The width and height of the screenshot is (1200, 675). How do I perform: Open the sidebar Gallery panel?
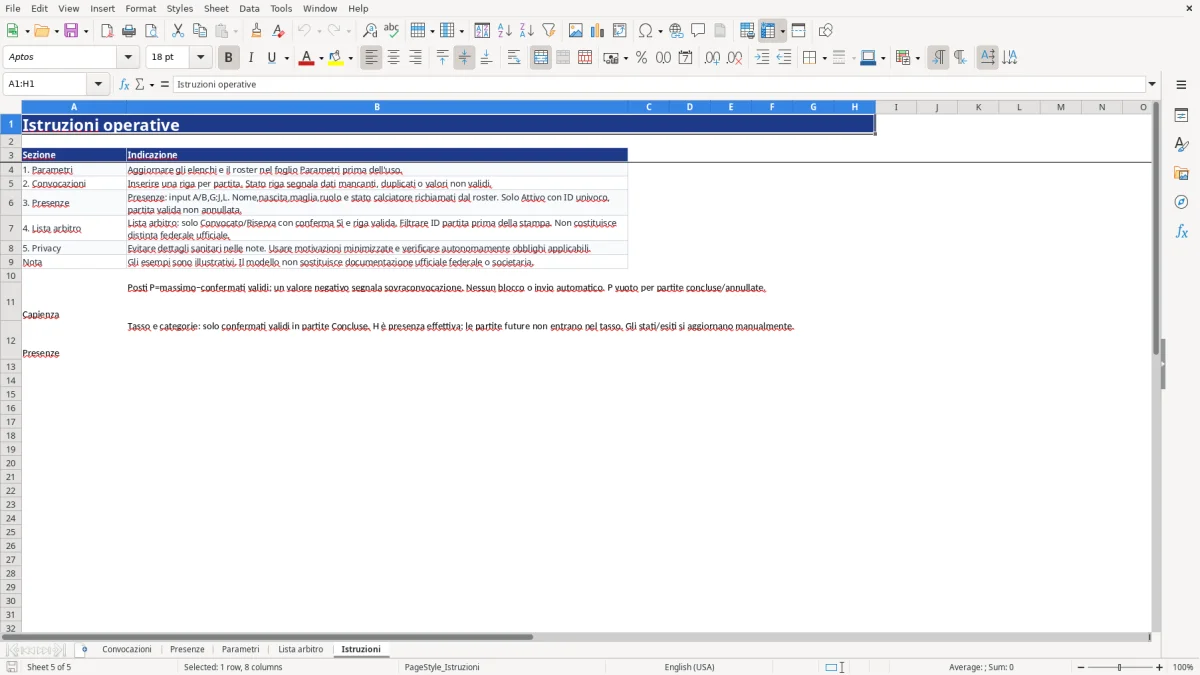[x=1182, y=174]
